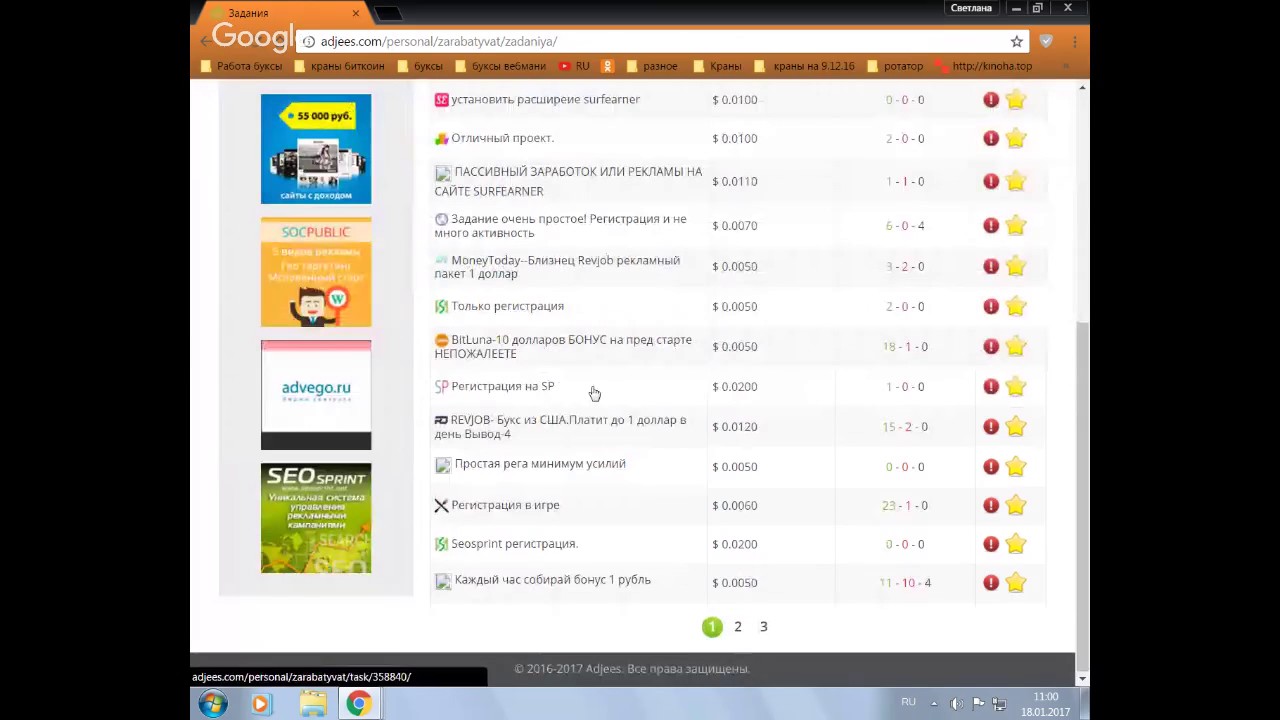This screenshot has width=1280, height=720.
Task: Star the REVJOB букс из США task
Action: [1016, 427]
